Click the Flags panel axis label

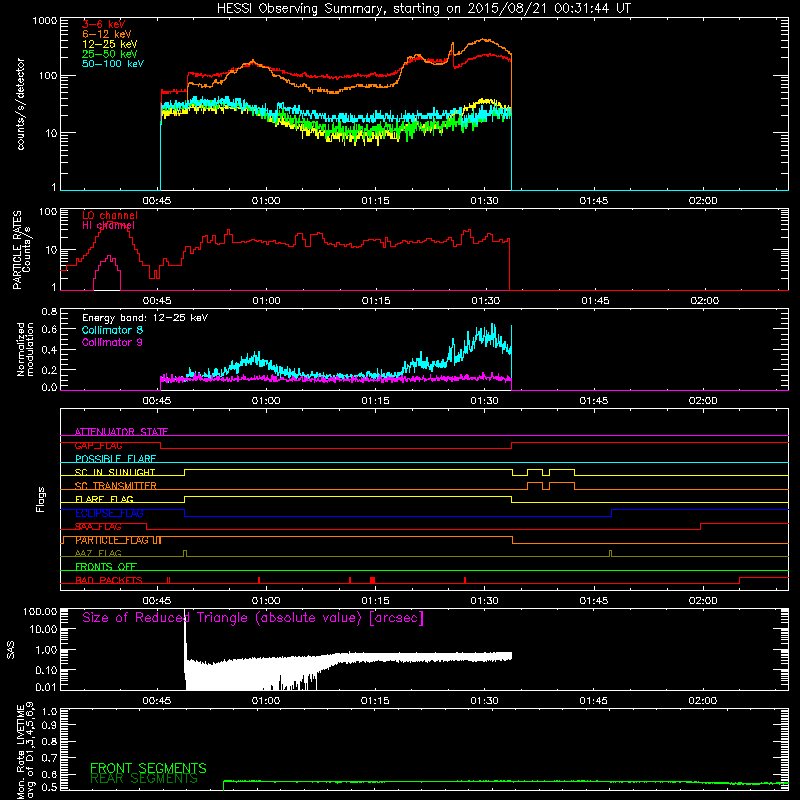click(41, 499)
